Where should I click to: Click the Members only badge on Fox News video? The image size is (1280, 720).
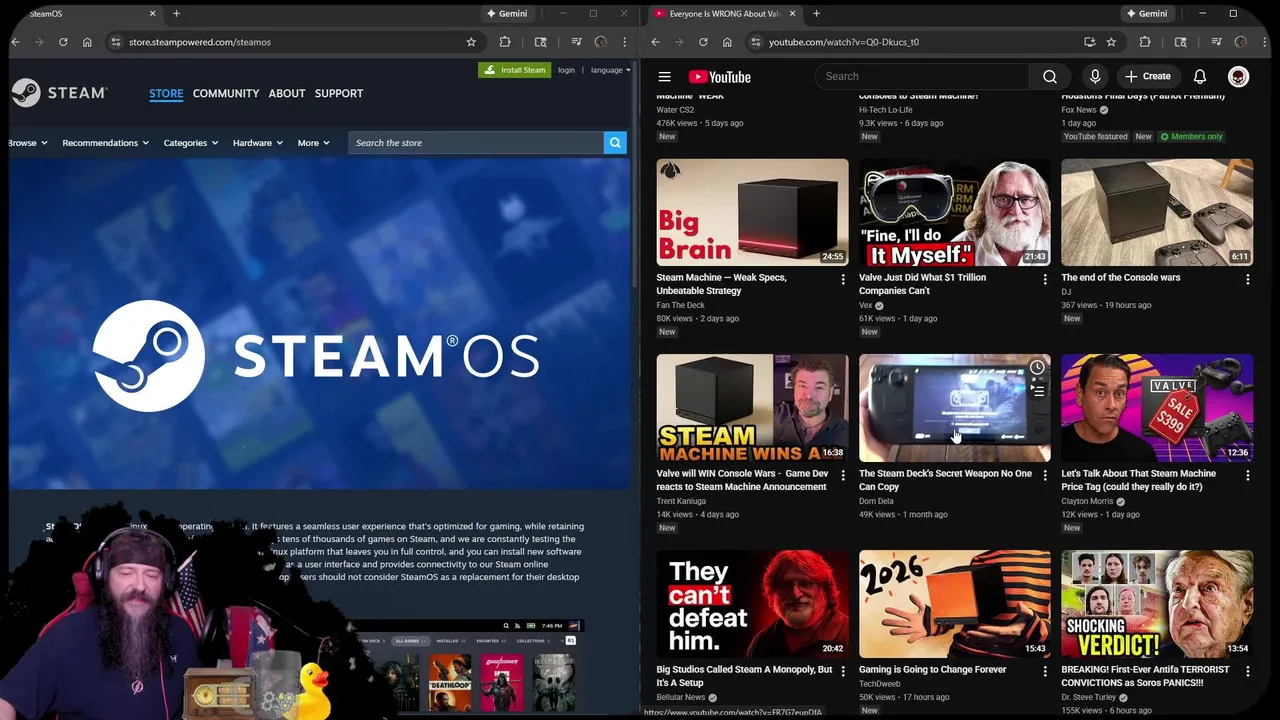(x=1191, y=137)
